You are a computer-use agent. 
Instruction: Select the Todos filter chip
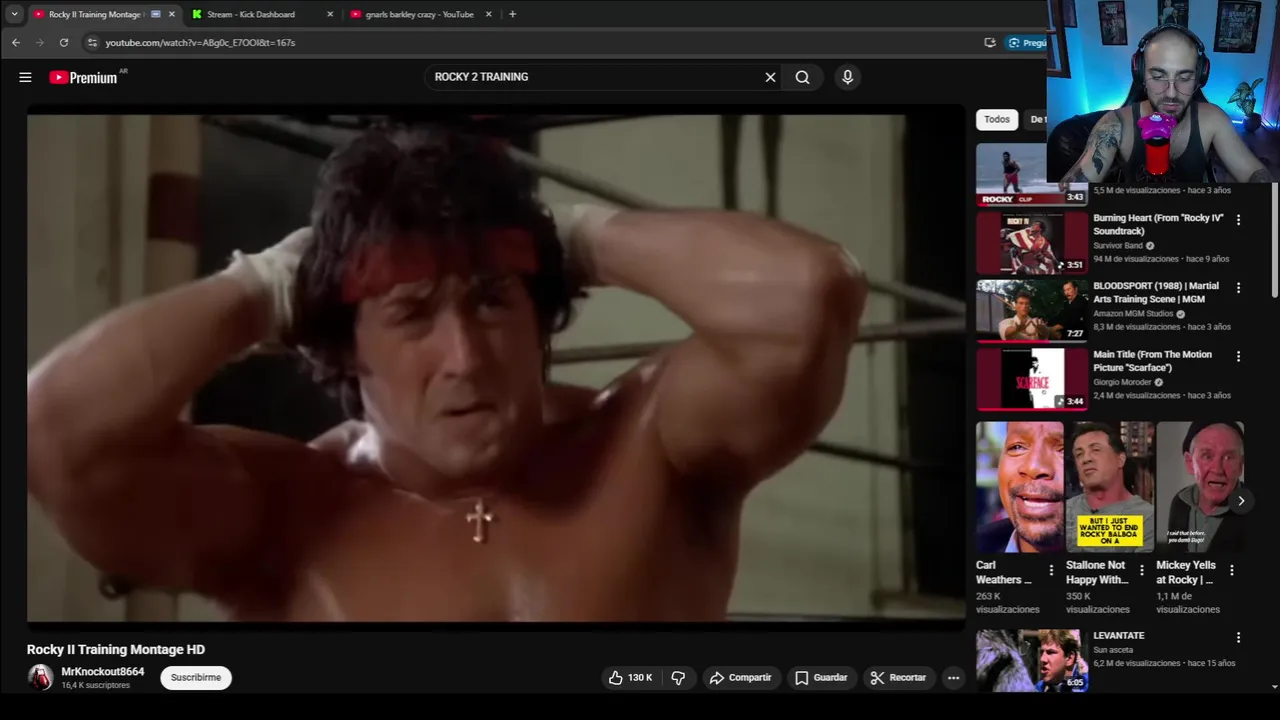pos(997,119)
